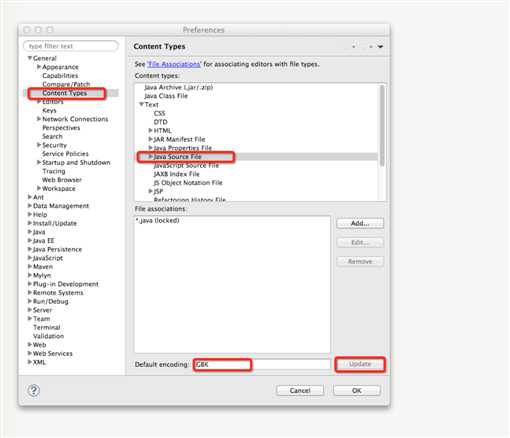Expand the HTML content type
Image resolution: width=510 pixels, height=438 pixels.
pyautogui.click(x=150, y=130)
